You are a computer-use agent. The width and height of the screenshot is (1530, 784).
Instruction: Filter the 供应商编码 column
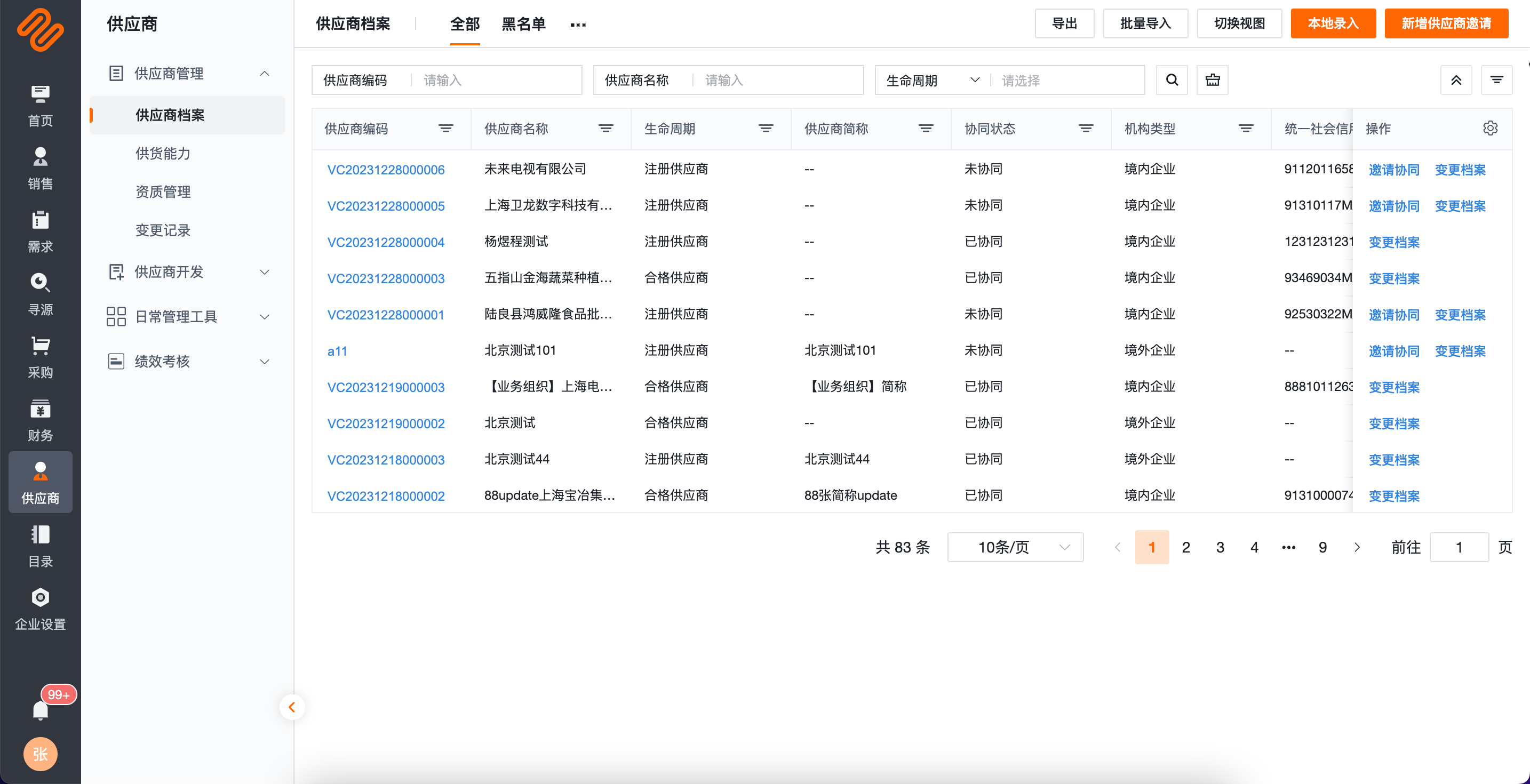tap(445, 129)
